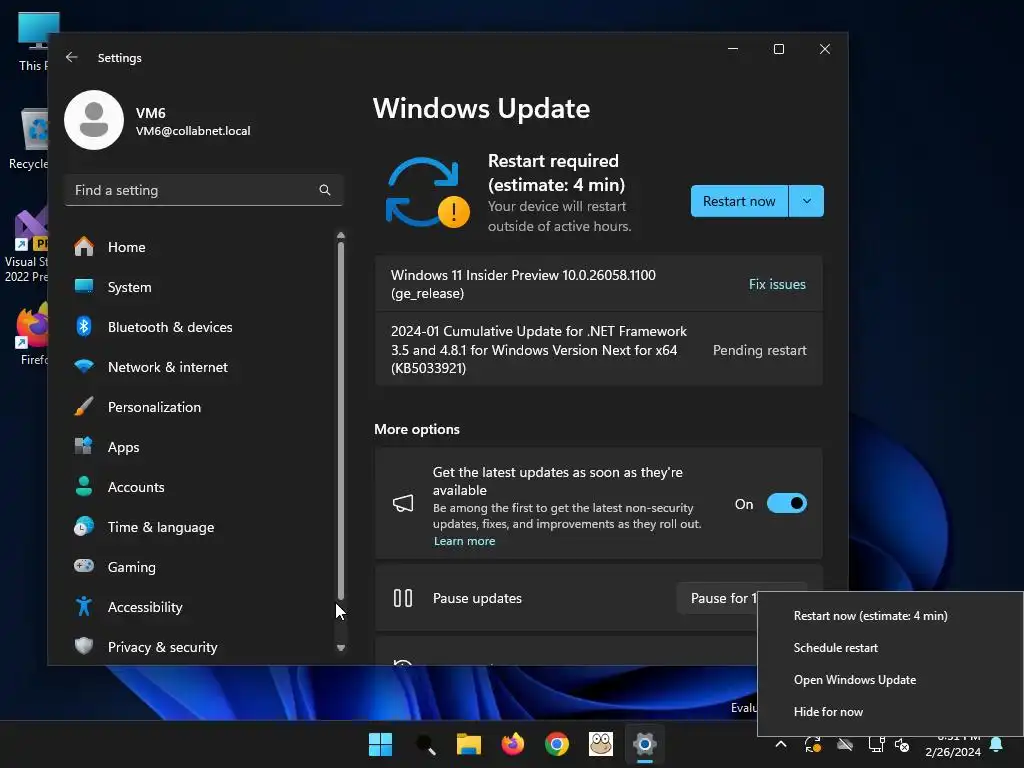The image size is (1024, 768).
Task: Click the sidebar scrollbar down arrow
Action: pyautogui.click(x=340, y=648)
